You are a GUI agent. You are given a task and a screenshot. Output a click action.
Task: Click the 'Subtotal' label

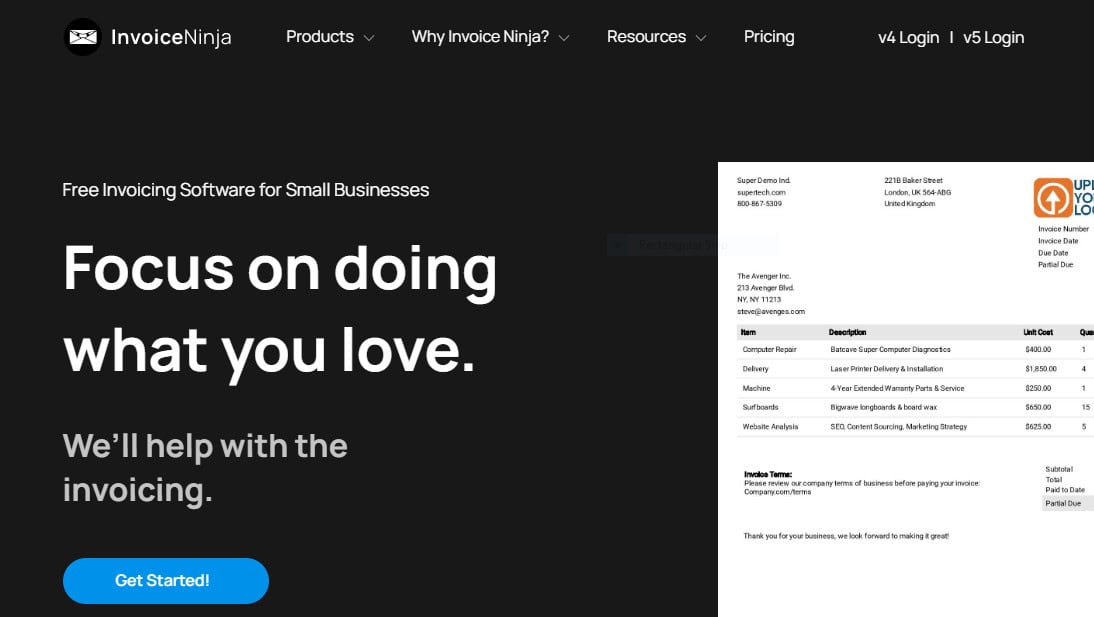(x=1059, y=469)
